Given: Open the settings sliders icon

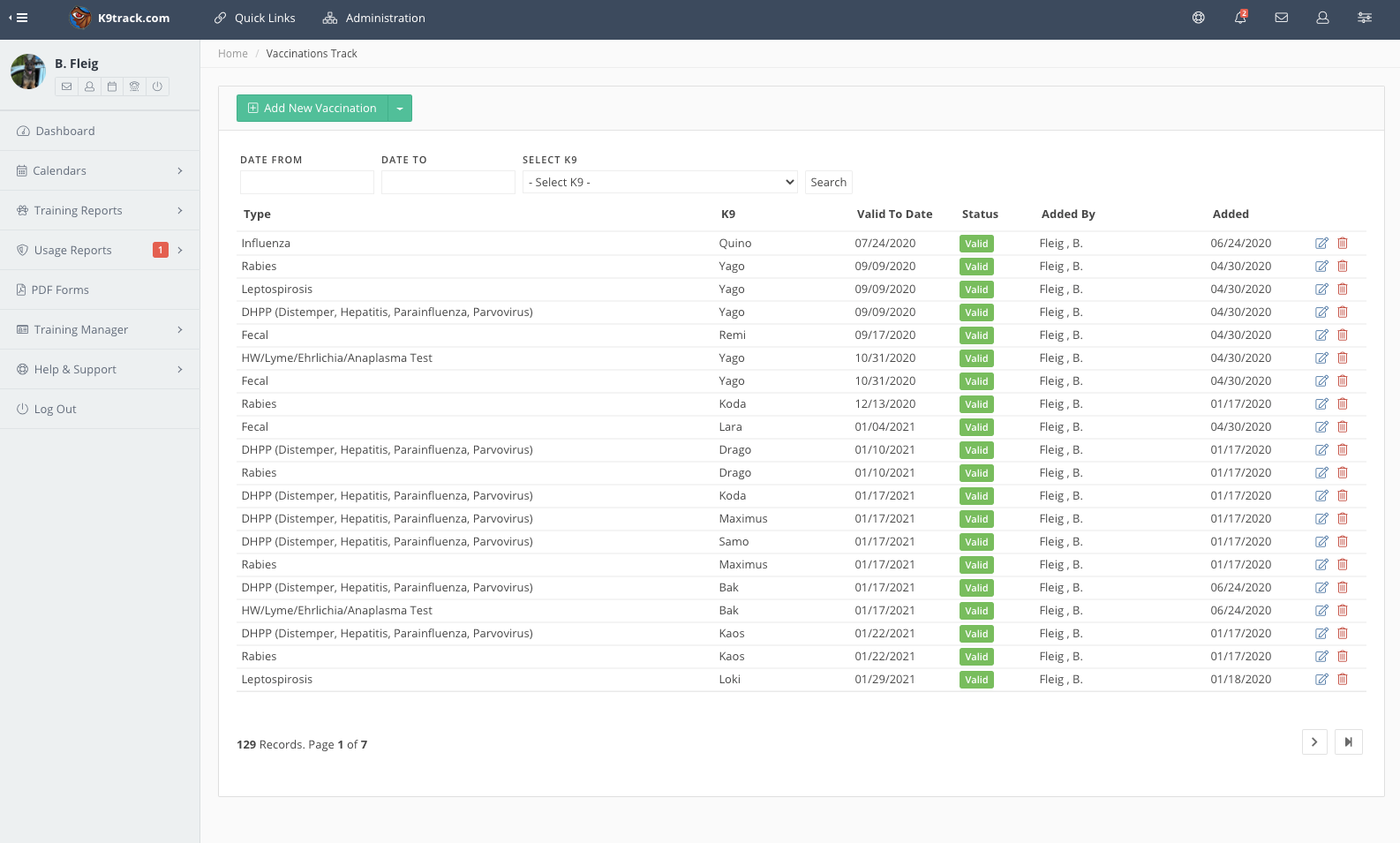Looking at the screenshot, I should pyautogui.click(x=1365, y=18).
